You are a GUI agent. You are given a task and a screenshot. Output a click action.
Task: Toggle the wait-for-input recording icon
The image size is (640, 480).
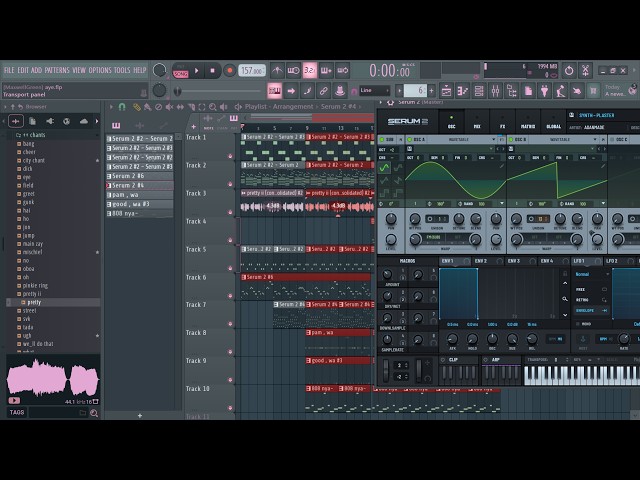pos(293,71)
